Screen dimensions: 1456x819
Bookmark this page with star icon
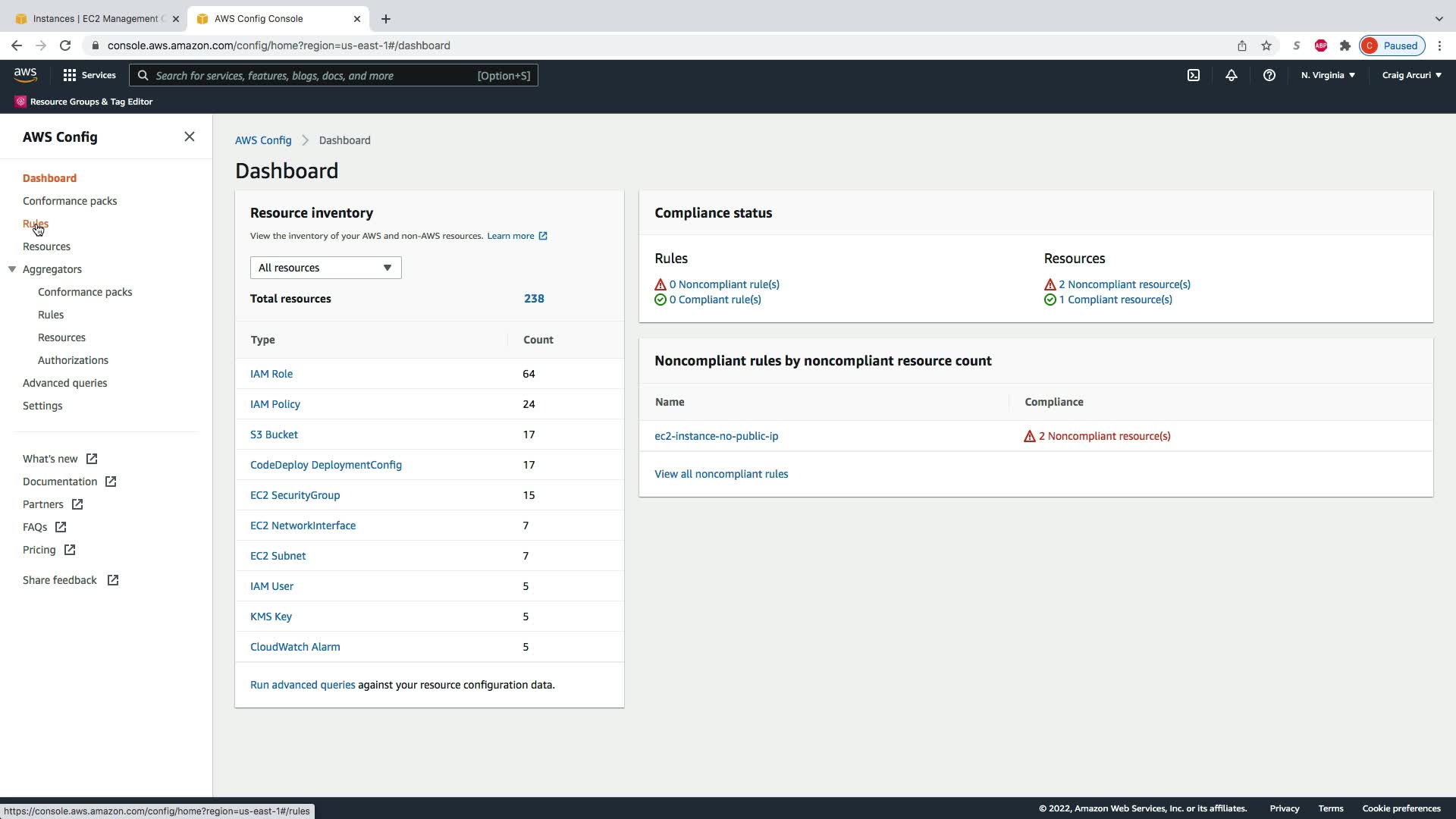coord(1266,45)
